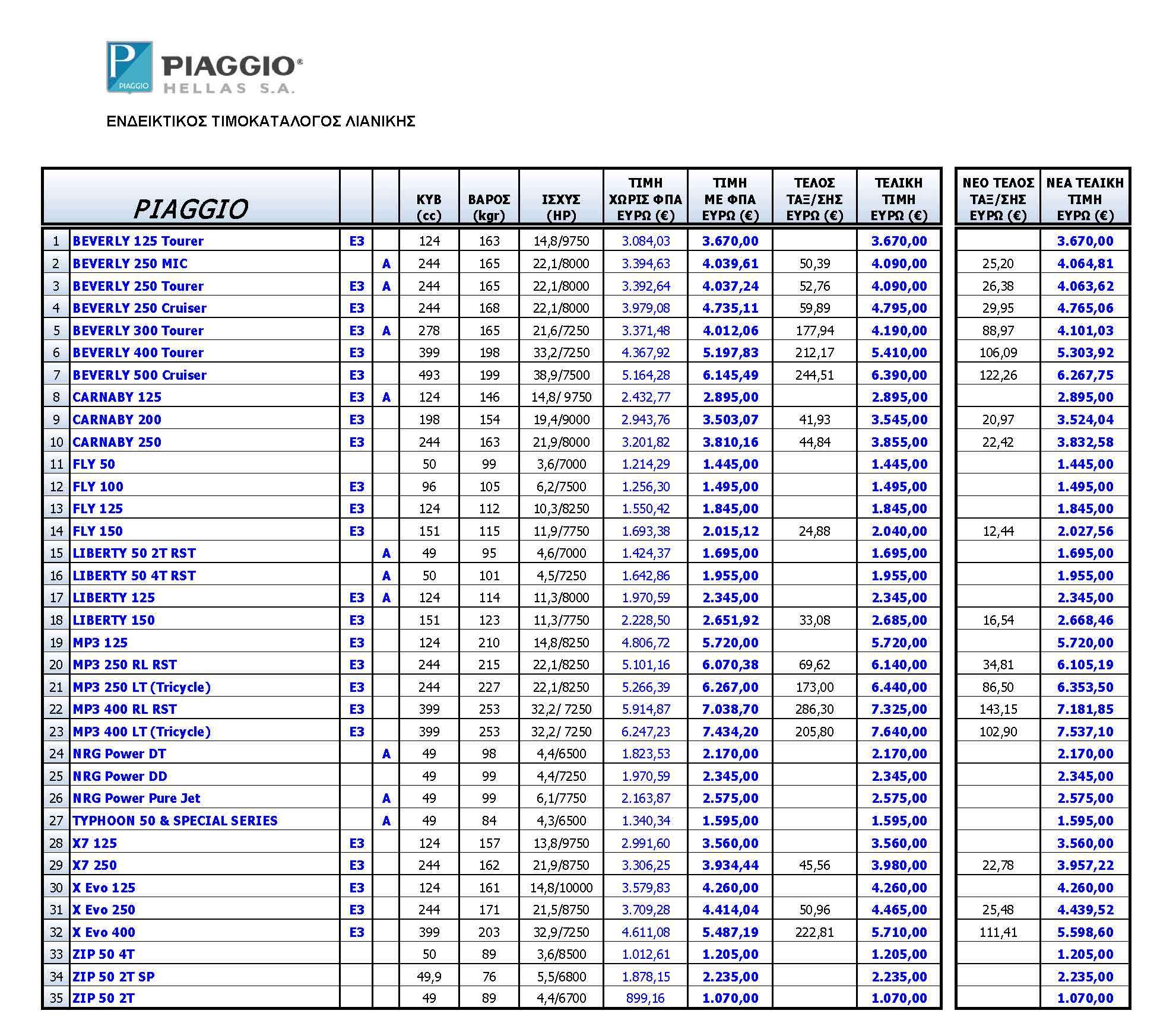1176x1036 pixels.
Task: Select the LIBERTY 150 model name
Action: coord(113,620)
